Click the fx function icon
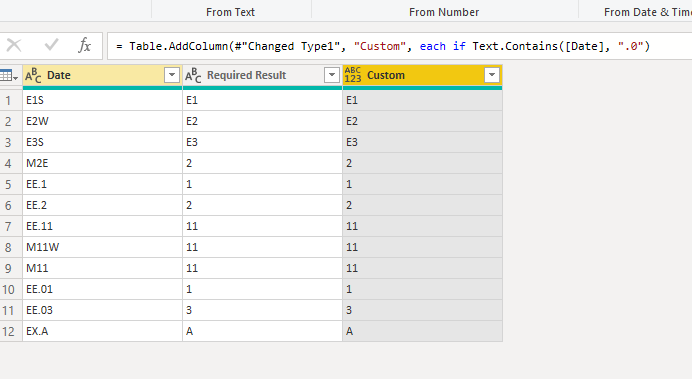The width and height of the screenshot is (692, 379). [84, 45]
